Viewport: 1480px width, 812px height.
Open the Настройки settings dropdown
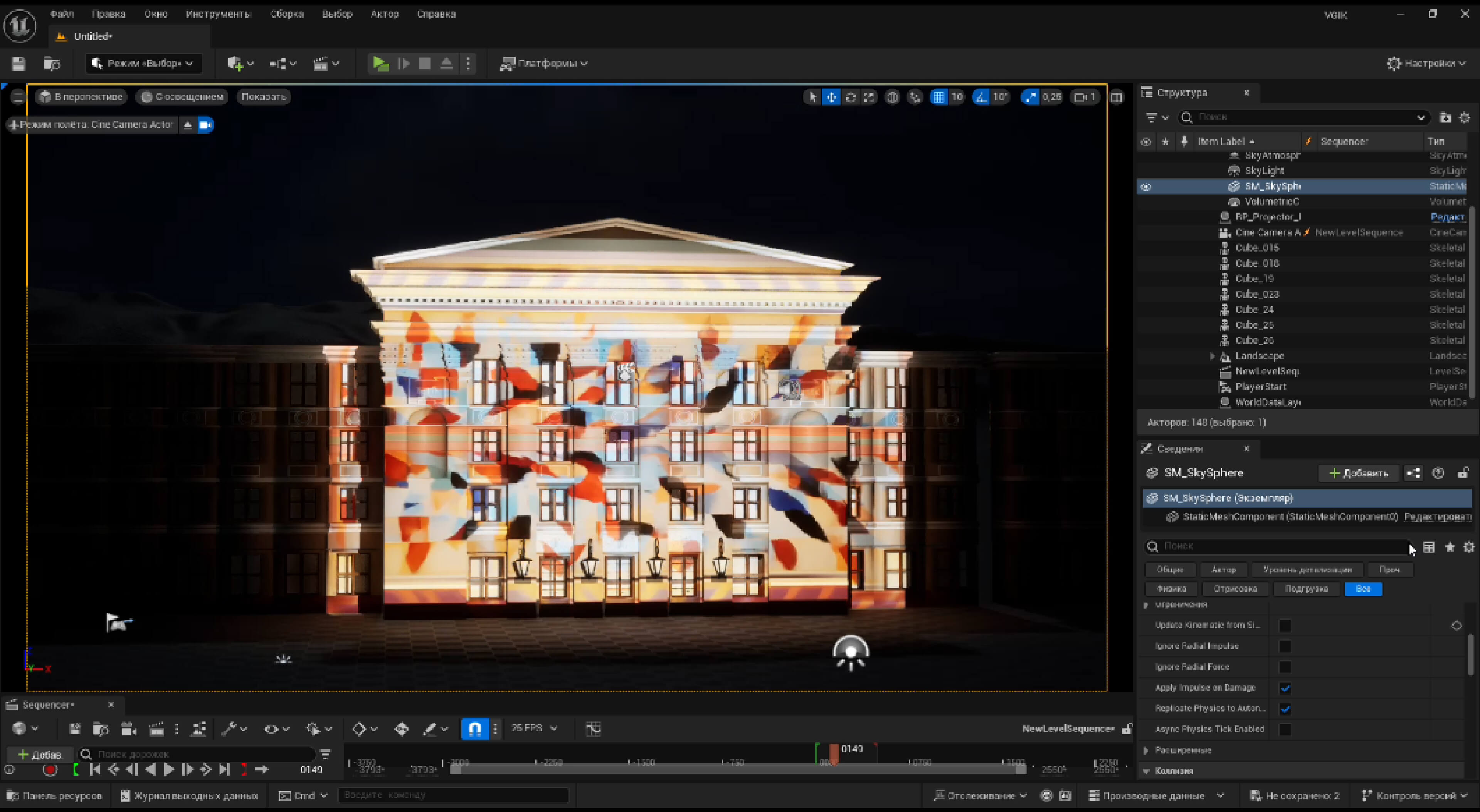1426,63
